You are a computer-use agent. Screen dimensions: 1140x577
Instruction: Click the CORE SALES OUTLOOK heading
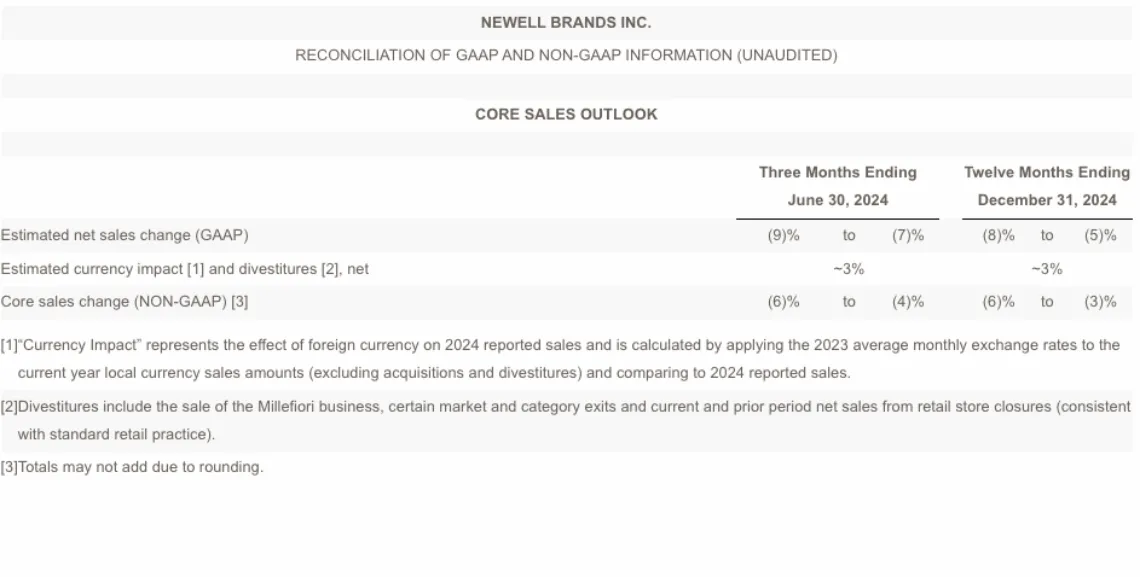click(x=566, y=114)
